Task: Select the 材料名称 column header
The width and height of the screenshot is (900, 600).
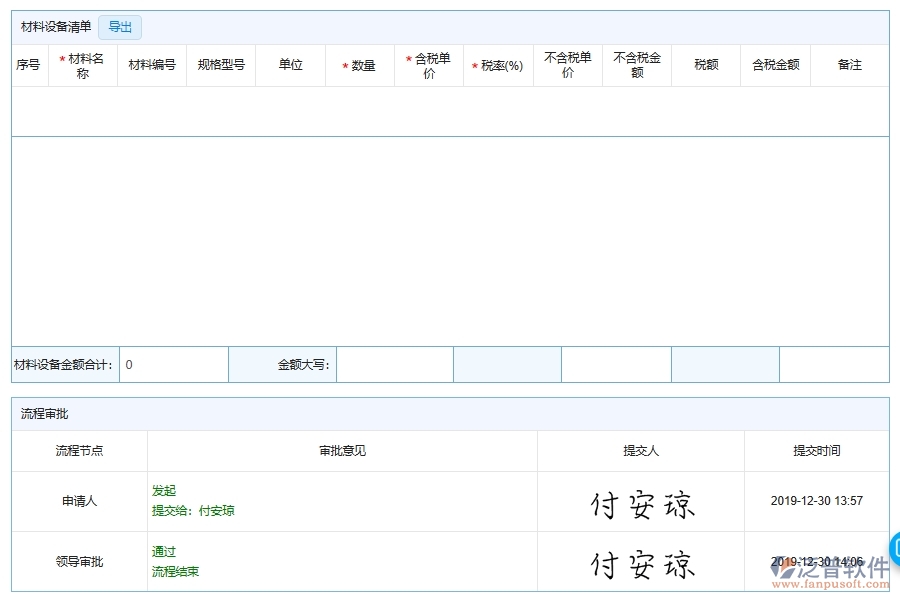Action: click(83, 64)
